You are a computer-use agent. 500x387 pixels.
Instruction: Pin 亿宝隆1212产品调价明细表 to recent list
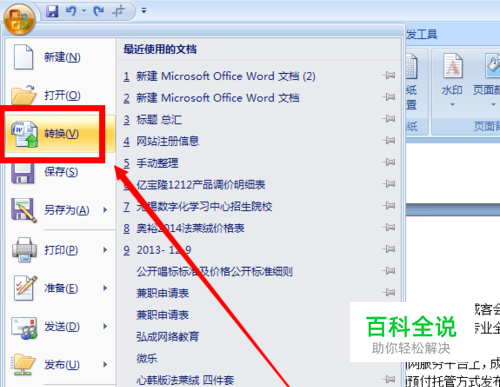point(388,184)
